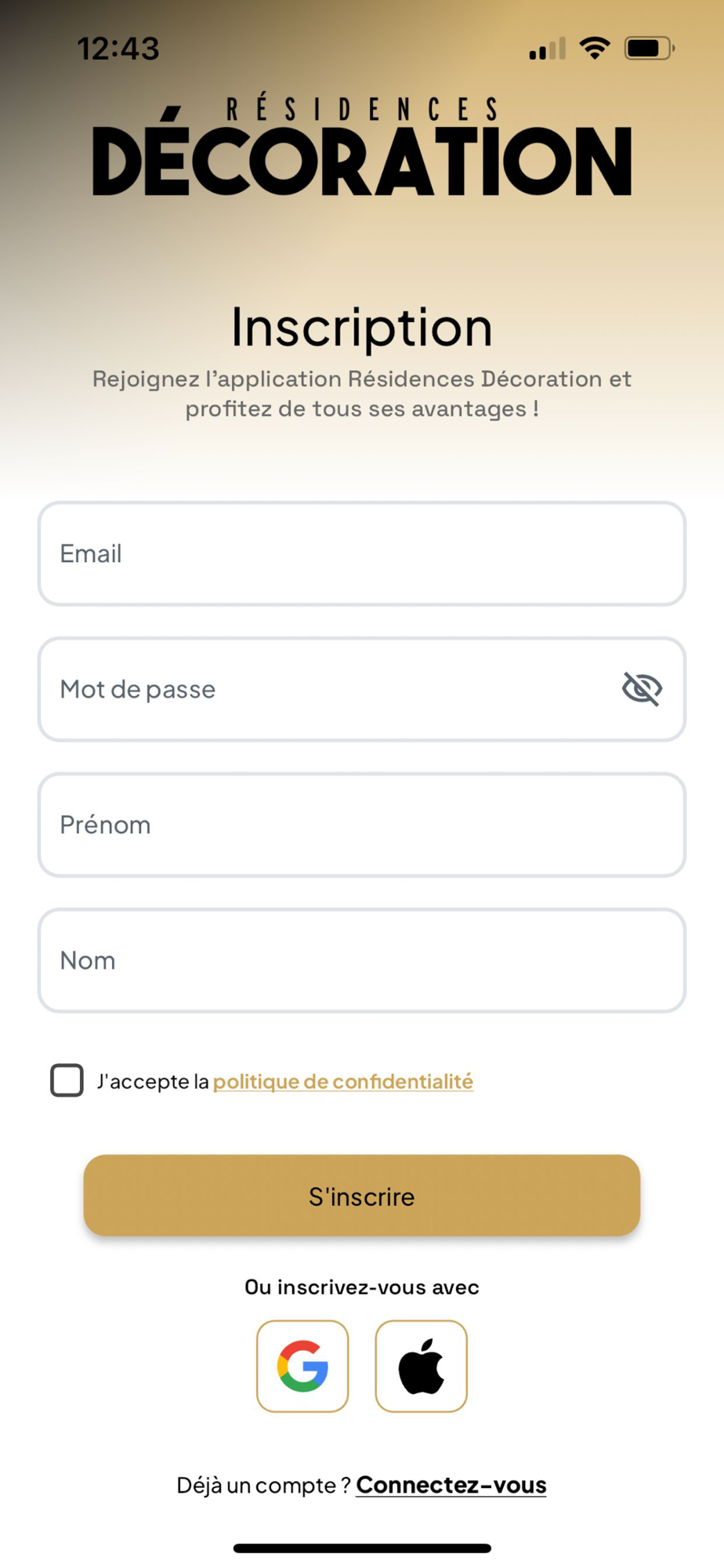
Task: Tap the Wi-Fi status icon
Action: point(595,49)
